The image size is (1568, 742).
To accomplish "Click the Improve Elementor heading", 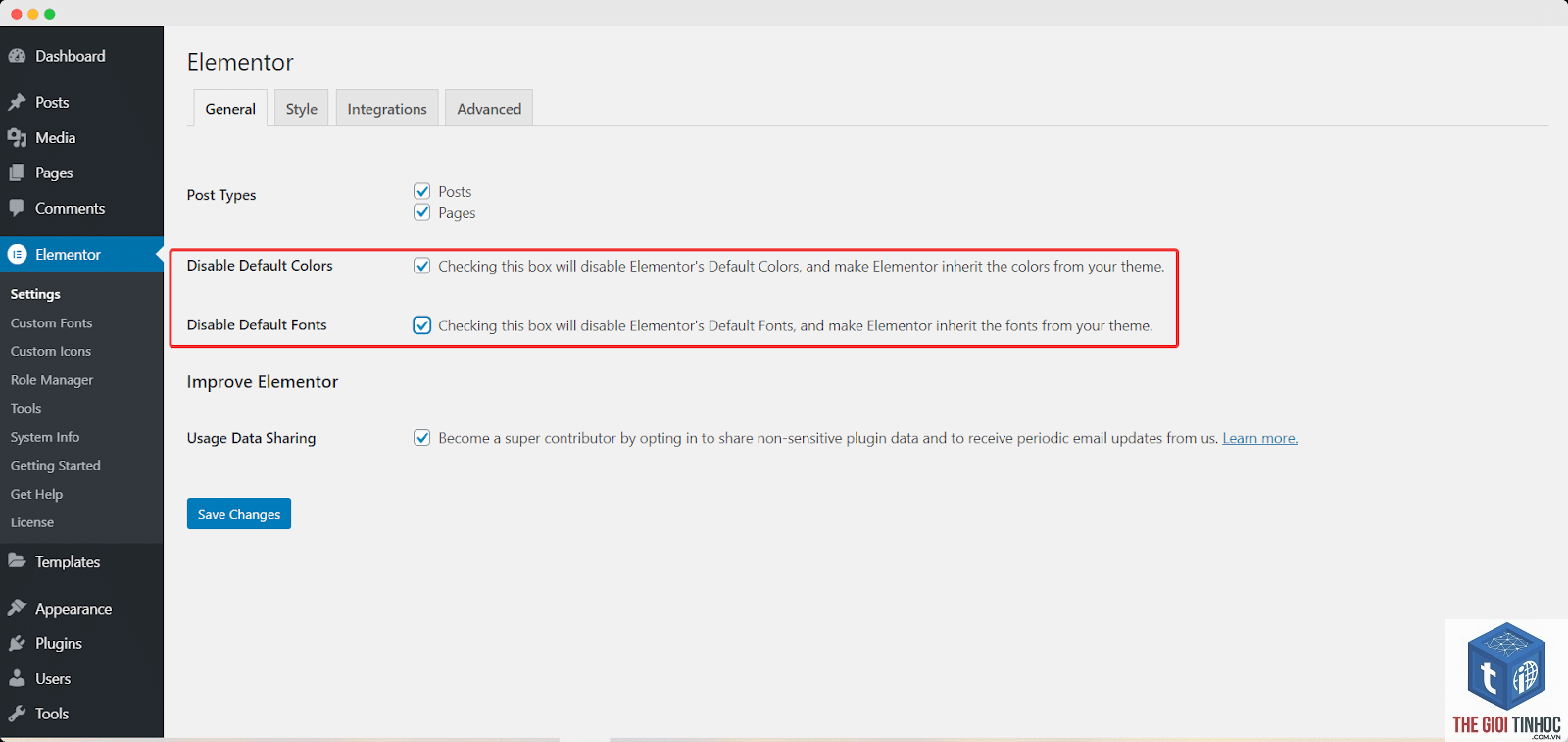I will (x=263, y=381).
